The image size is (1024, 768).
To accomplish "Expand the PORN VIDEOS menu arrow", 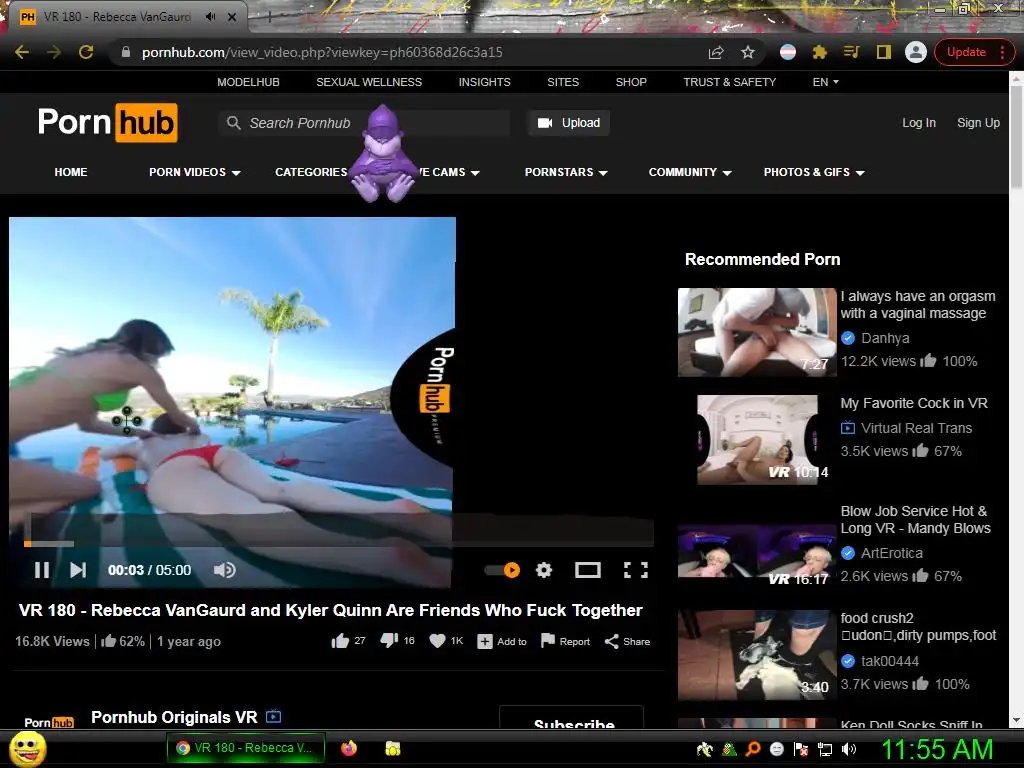I will (236, 173).
